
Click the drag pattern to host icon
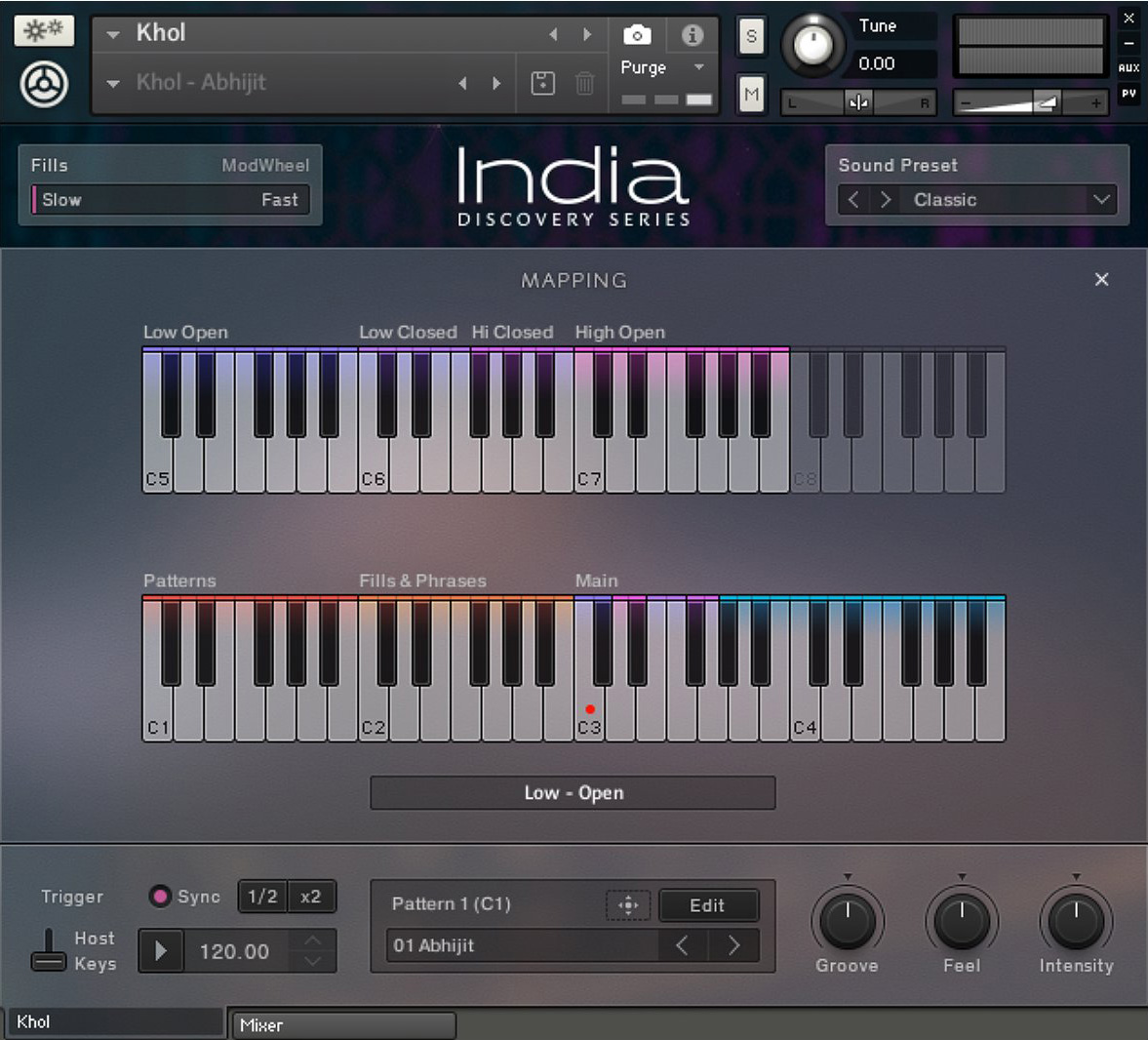(629, 905)
